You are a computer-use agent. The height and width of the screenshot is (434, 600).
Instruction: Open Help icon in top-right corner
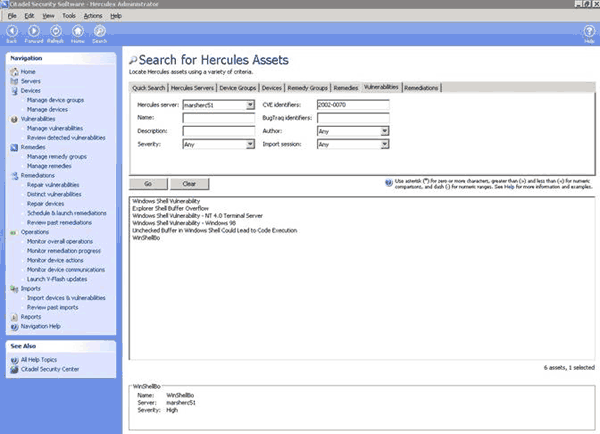tap(589, 33)
